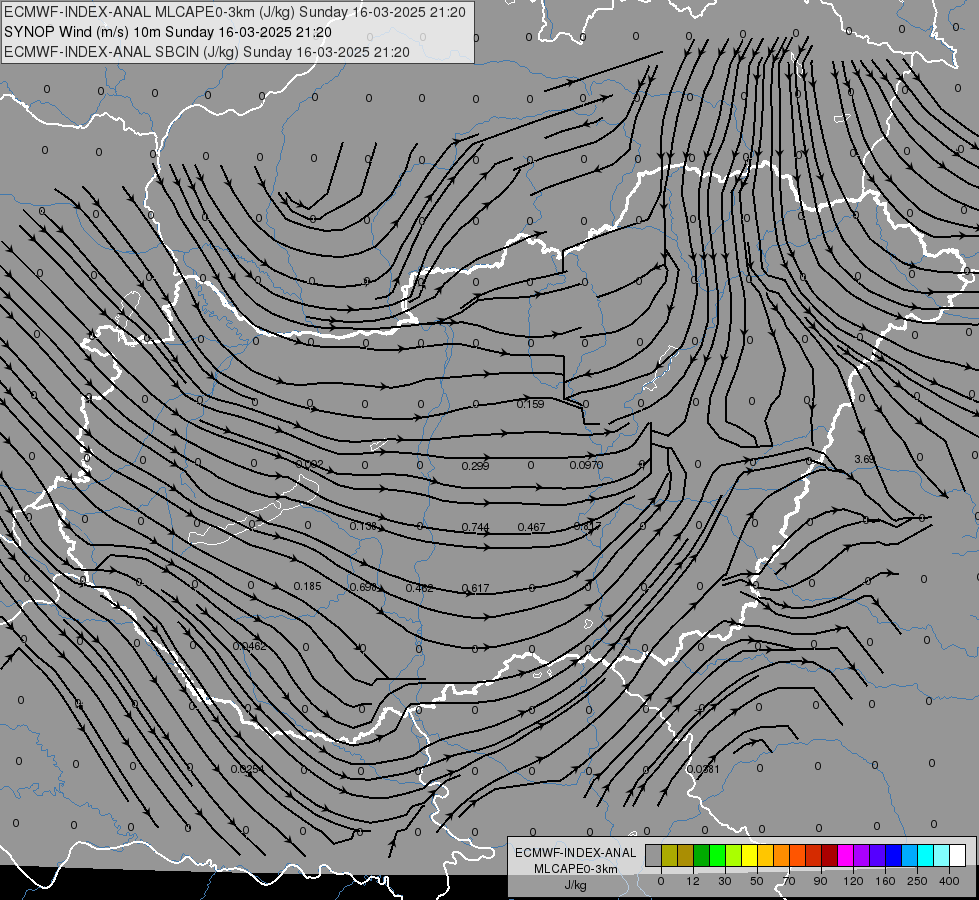Click the map value '0.0381'
The image size is (979, 900).
click(x=703, y=769)
